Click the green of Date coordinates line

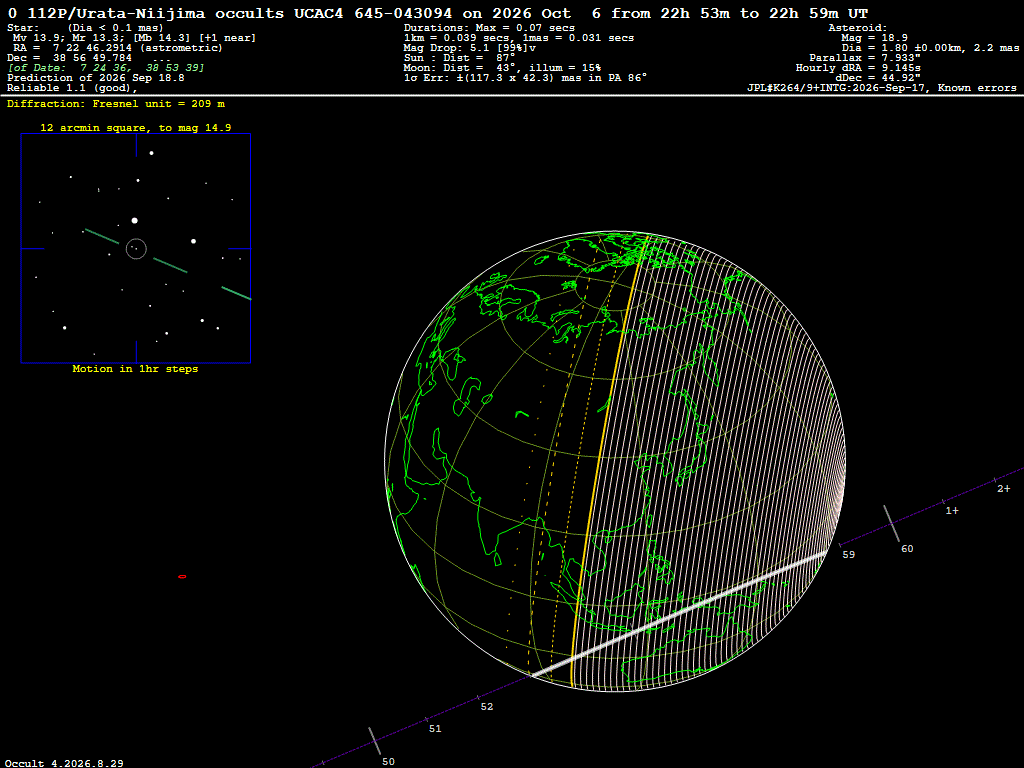pos(106,68)
